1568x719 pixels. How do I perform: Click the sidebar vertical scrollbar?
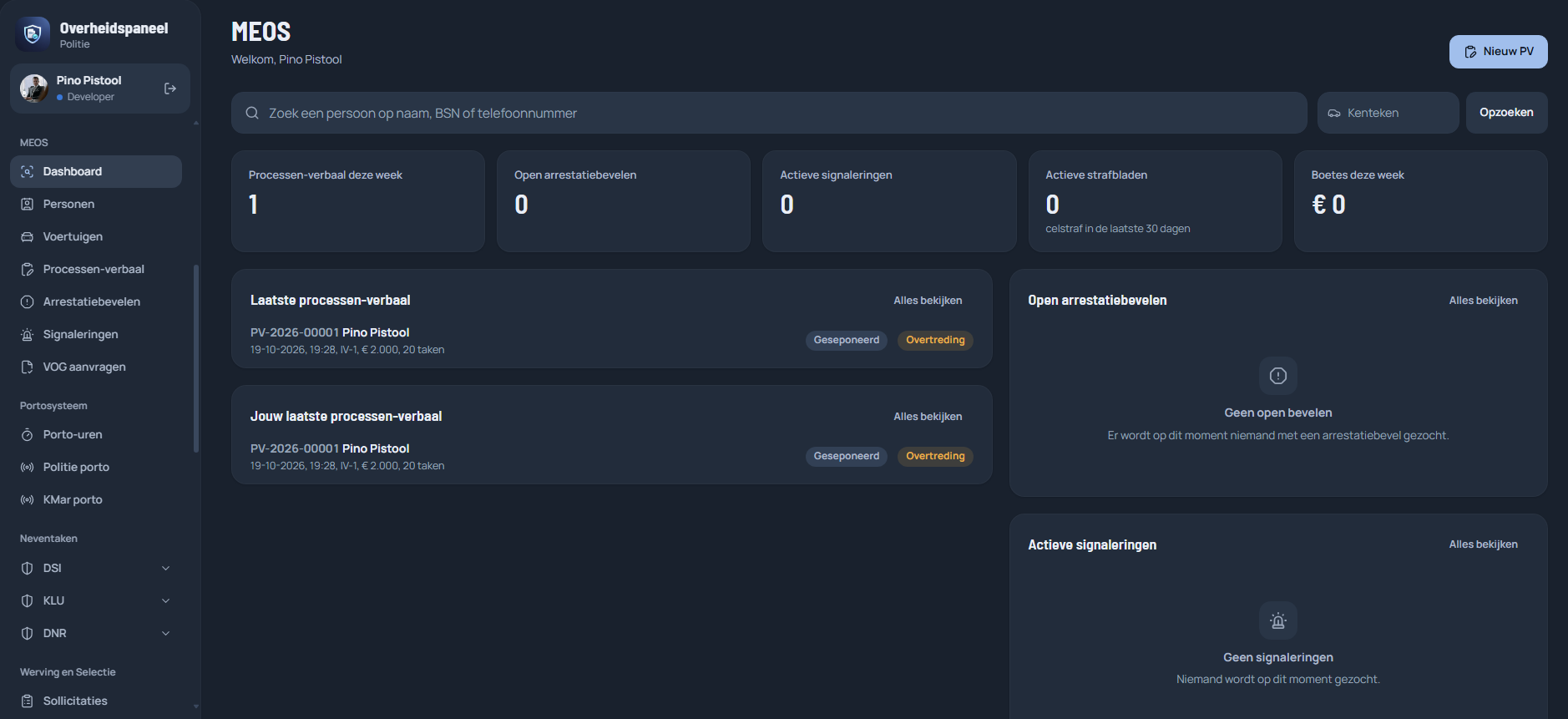pyautogui.click(x=196, y=359)
